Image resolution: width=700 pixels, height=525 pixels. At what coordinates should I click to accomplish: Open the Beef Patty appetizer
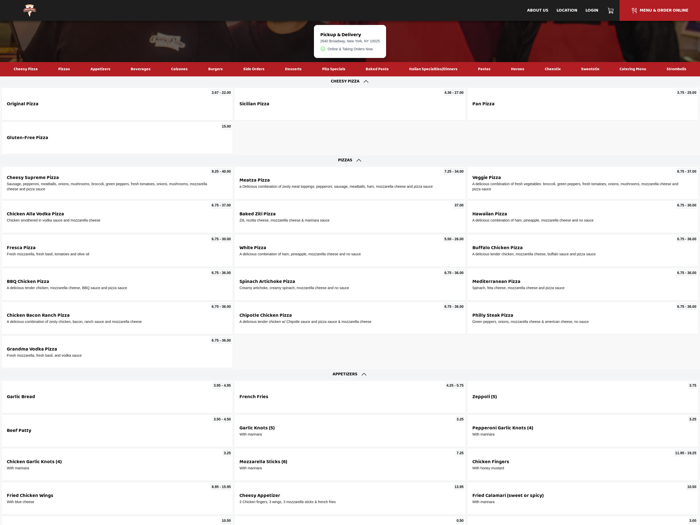[x=117, y=431]
